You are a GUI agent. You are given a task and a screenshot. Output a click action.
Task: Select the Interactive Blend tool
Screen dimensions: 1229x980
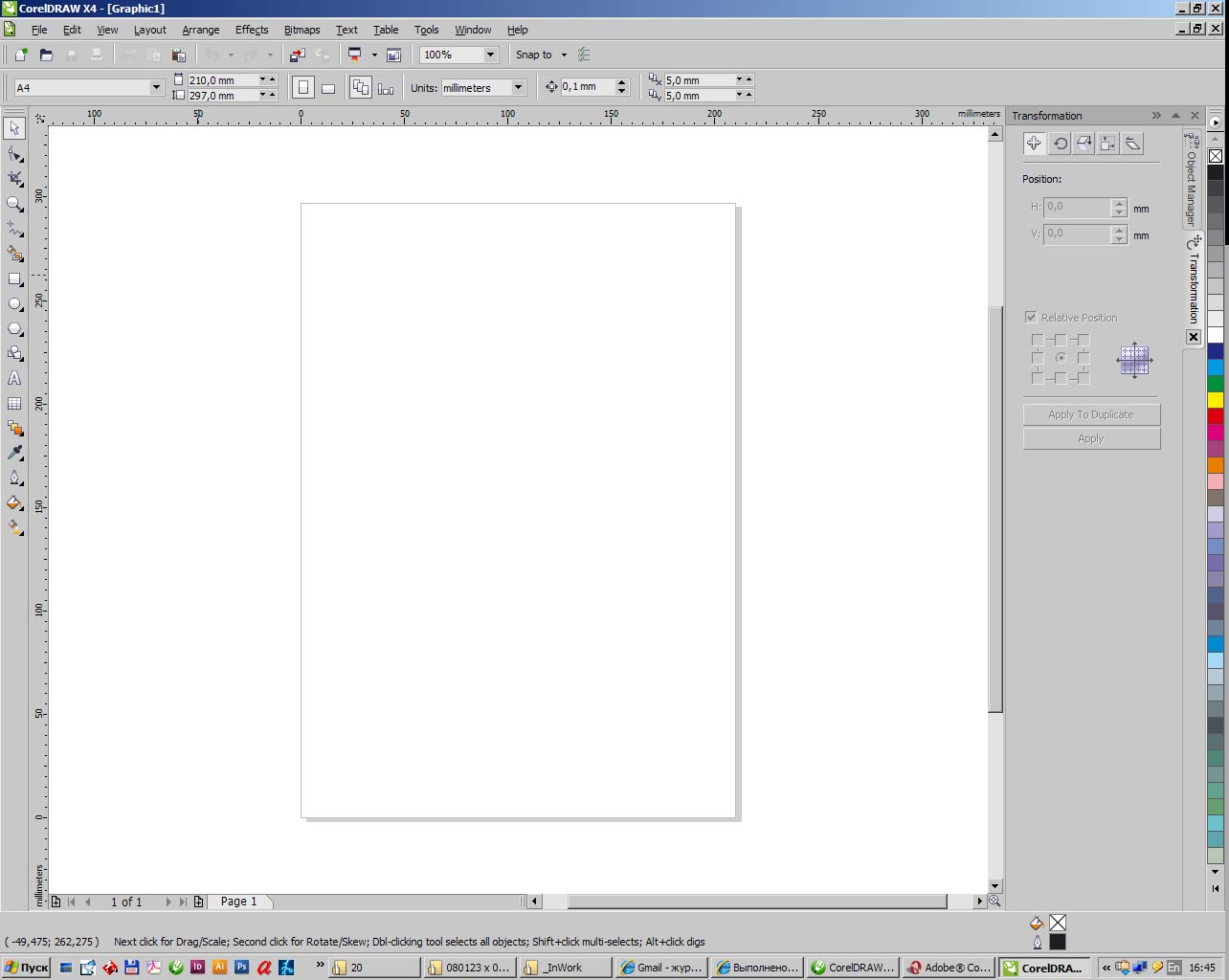pyautogui.click(x=14, y=429)
